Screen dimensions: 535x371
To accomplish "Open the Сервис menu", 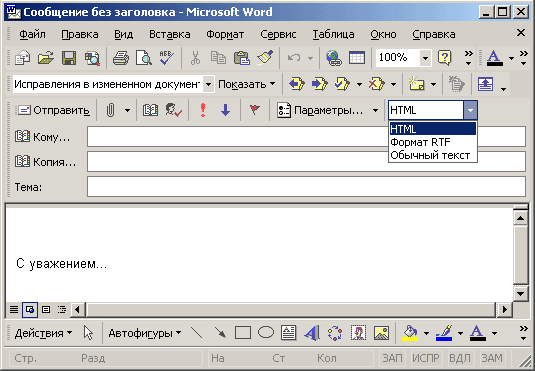I will 278,34.
